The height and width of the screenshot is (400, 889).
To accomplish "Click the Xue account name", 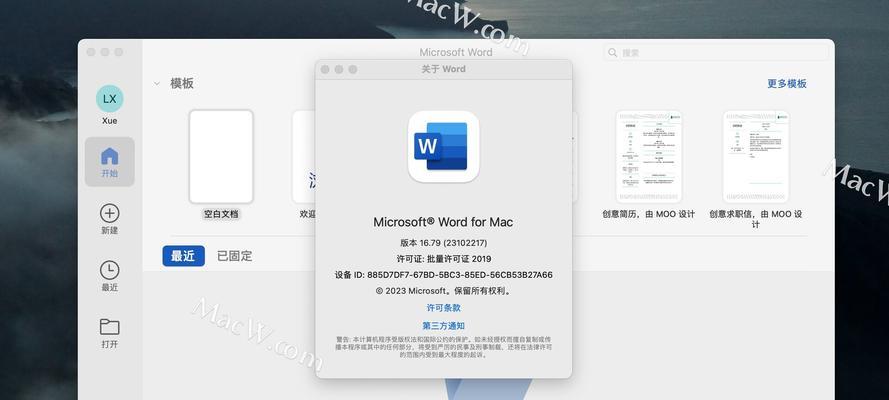I will 109,121.
